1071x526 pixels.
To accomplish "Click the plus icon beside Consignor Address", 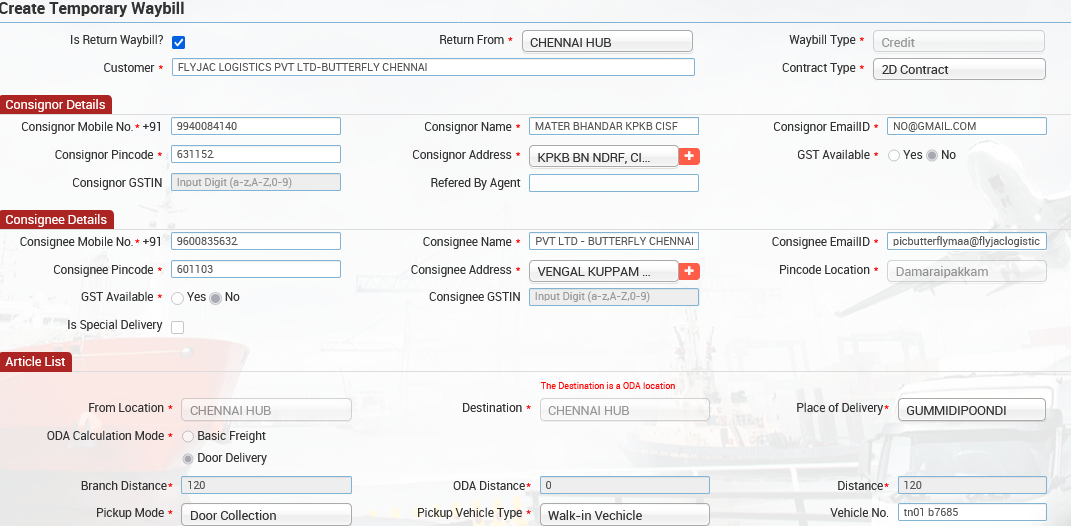I will [x=689, y=156].
